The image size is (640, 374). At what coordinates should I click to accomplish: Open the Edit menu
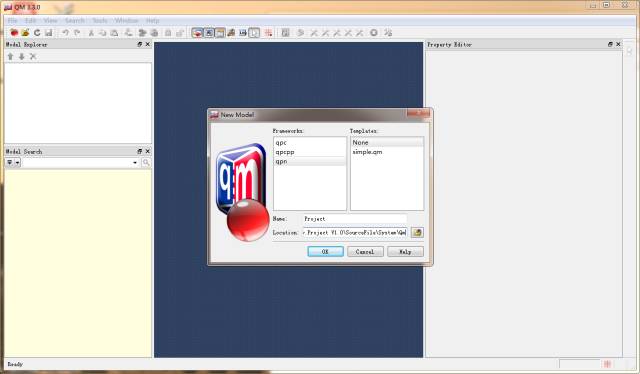(x=31, y=20)
